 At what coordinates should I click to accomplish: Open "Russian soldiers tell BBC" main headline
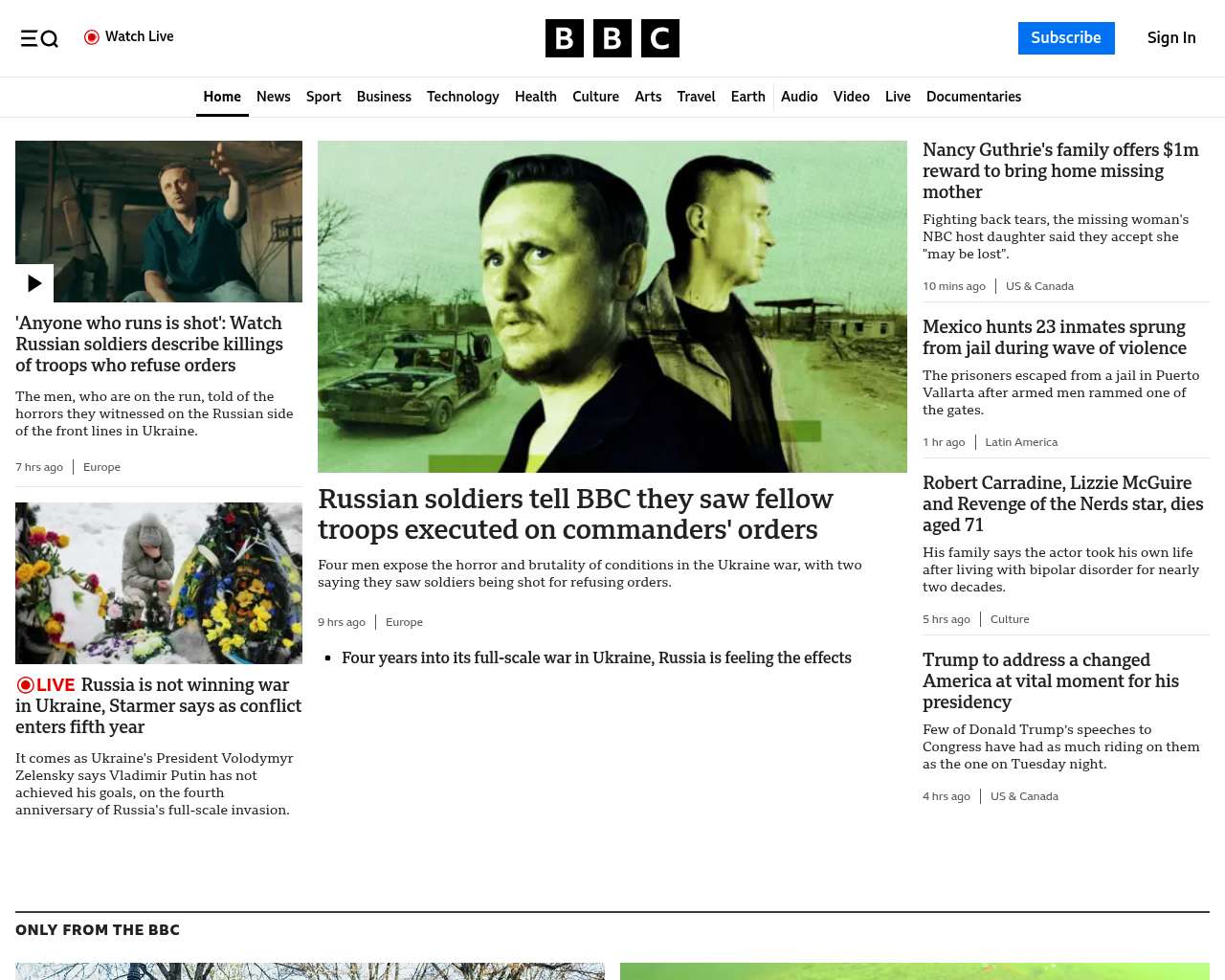coord(575,514)
